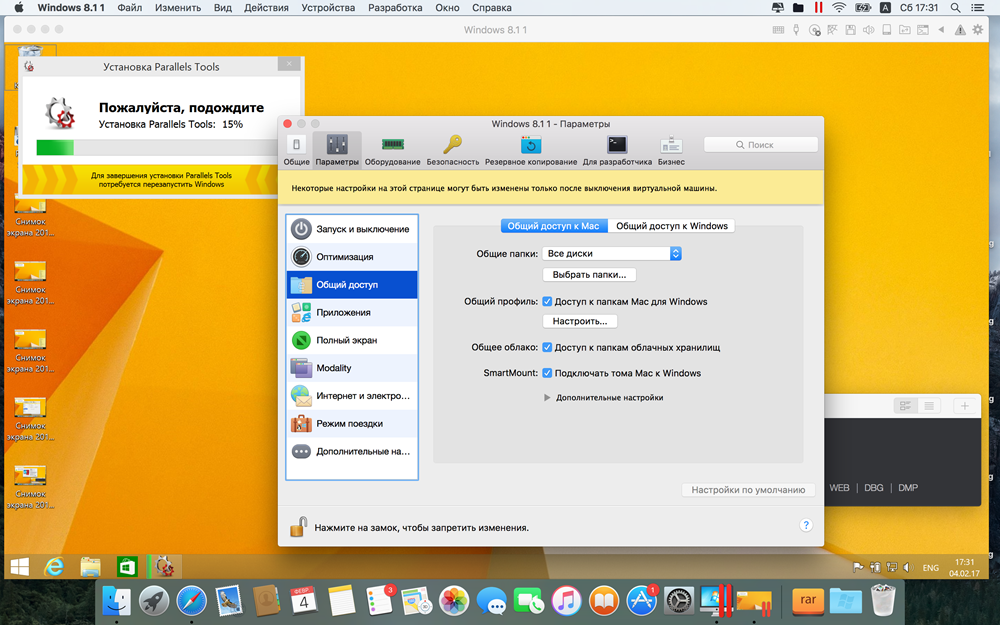Open the Общие папки dropdown (Все диски)
The image size is (1000, 625).
click(612, 253)
